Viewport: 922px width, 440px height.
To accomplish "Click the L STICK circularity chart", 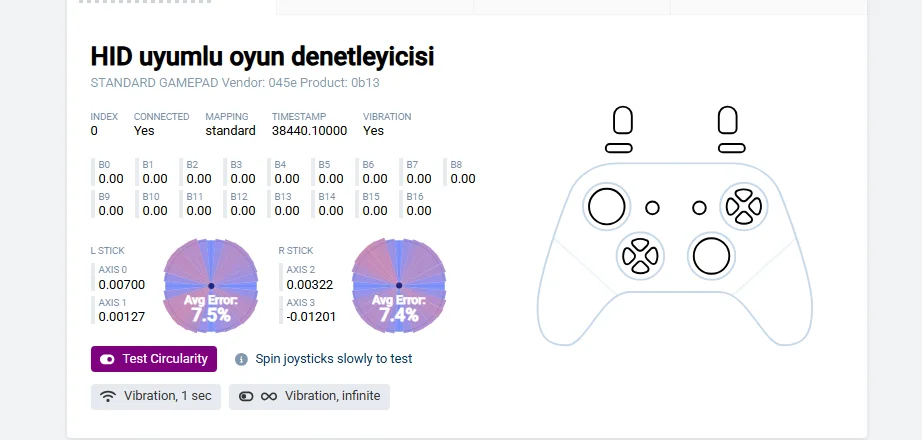I will pos(211,286).
